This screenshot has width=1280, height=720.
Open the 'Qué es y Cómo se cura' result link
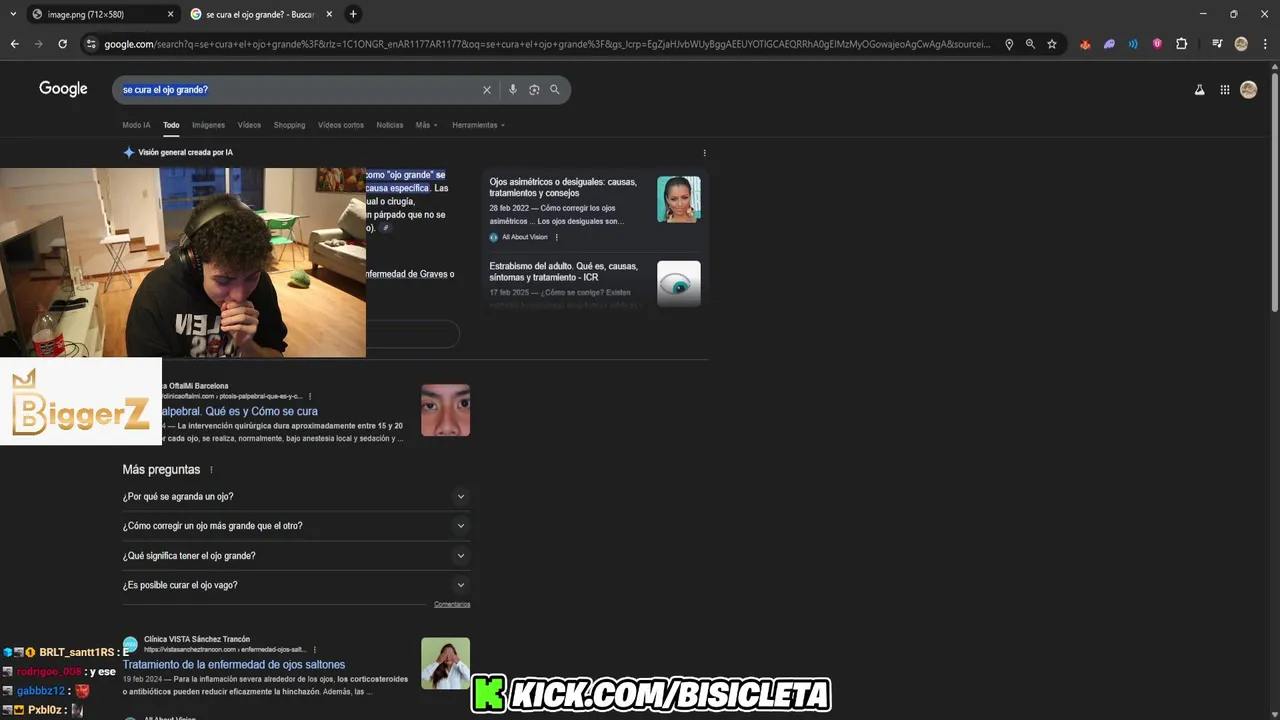click(x=240, y=411)
